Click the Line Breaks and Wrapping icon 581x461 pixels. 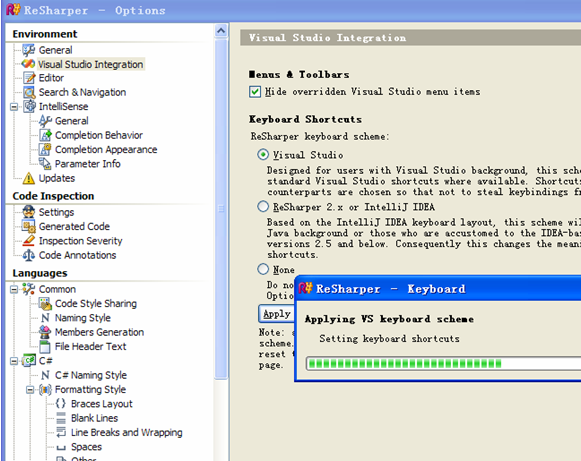coord(61,432)
